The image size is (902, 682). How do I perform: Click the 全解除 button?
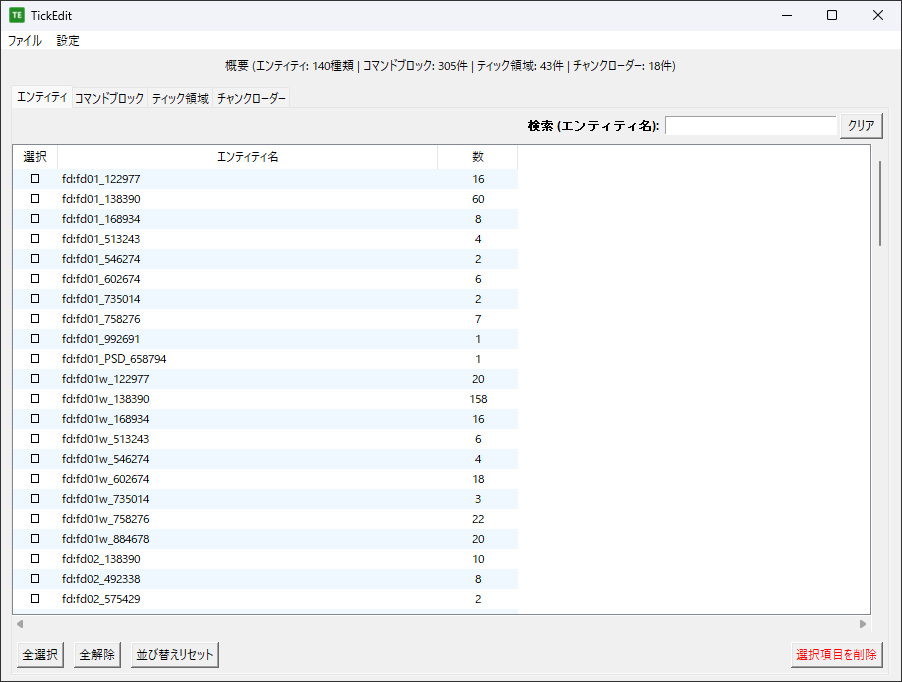[97, 655]
